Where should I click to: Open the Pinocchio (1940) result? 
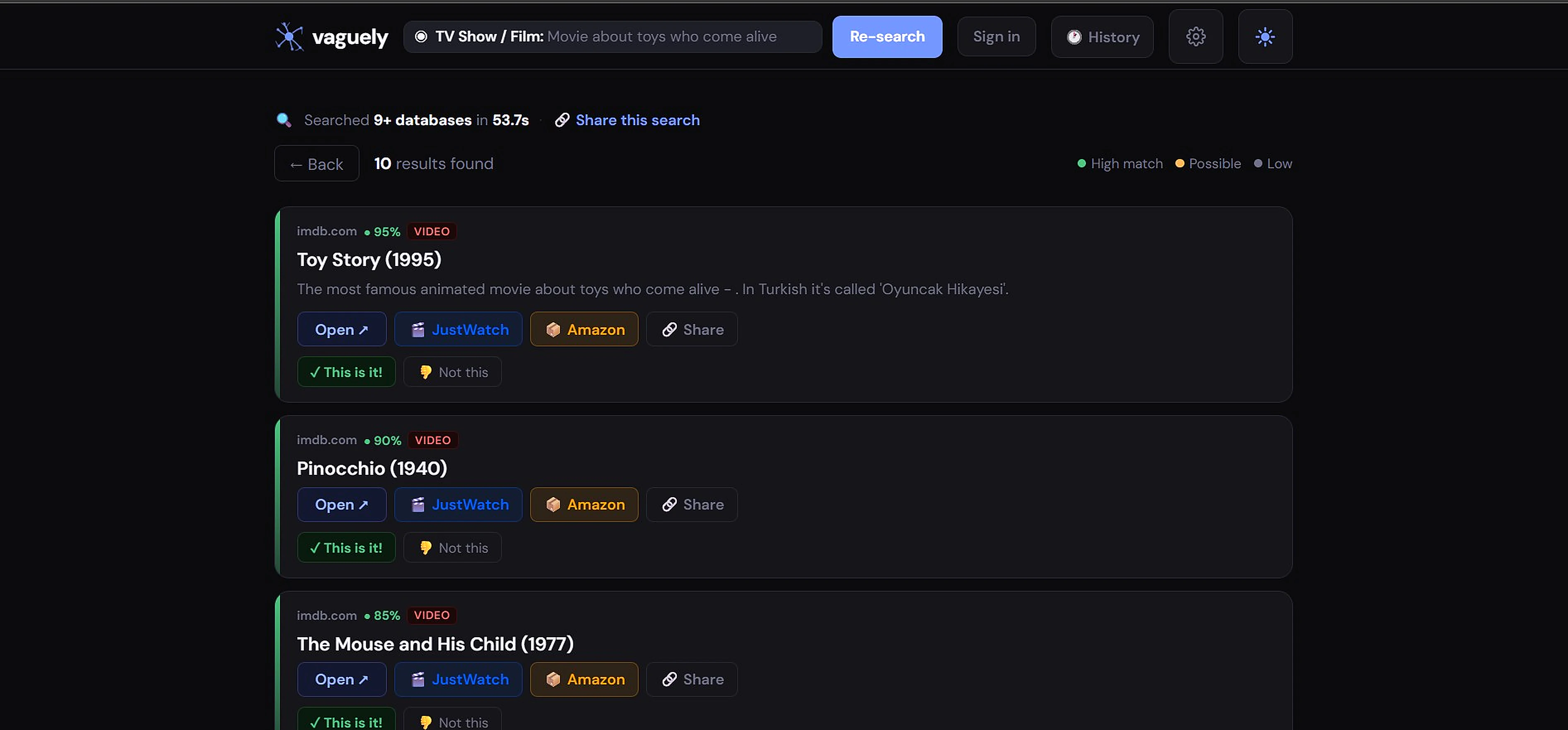pyautogui.click(x=342, y=505)
